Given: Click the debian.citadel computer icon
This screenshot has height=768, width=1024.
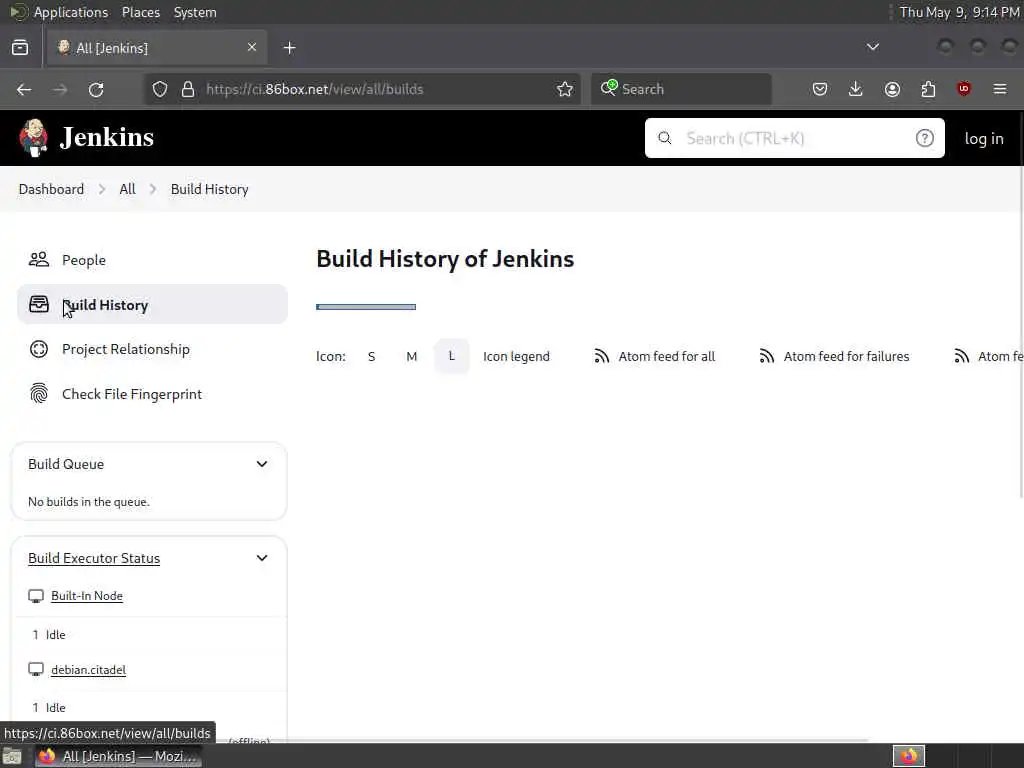Looking at the screenshot, I should [36, 669].
